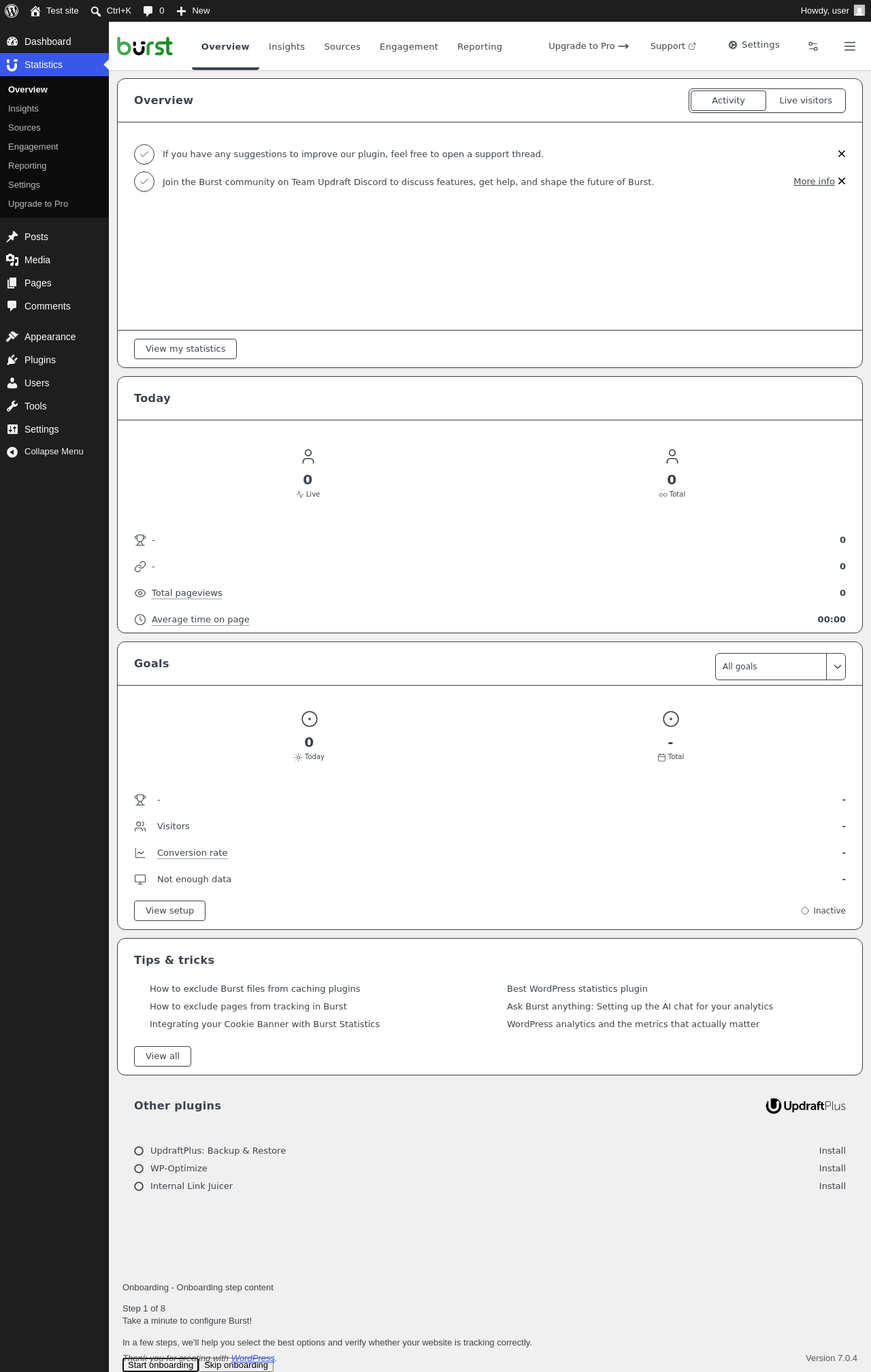
Task: Click the Skip onboarding button
Action: click(236, 1365)
